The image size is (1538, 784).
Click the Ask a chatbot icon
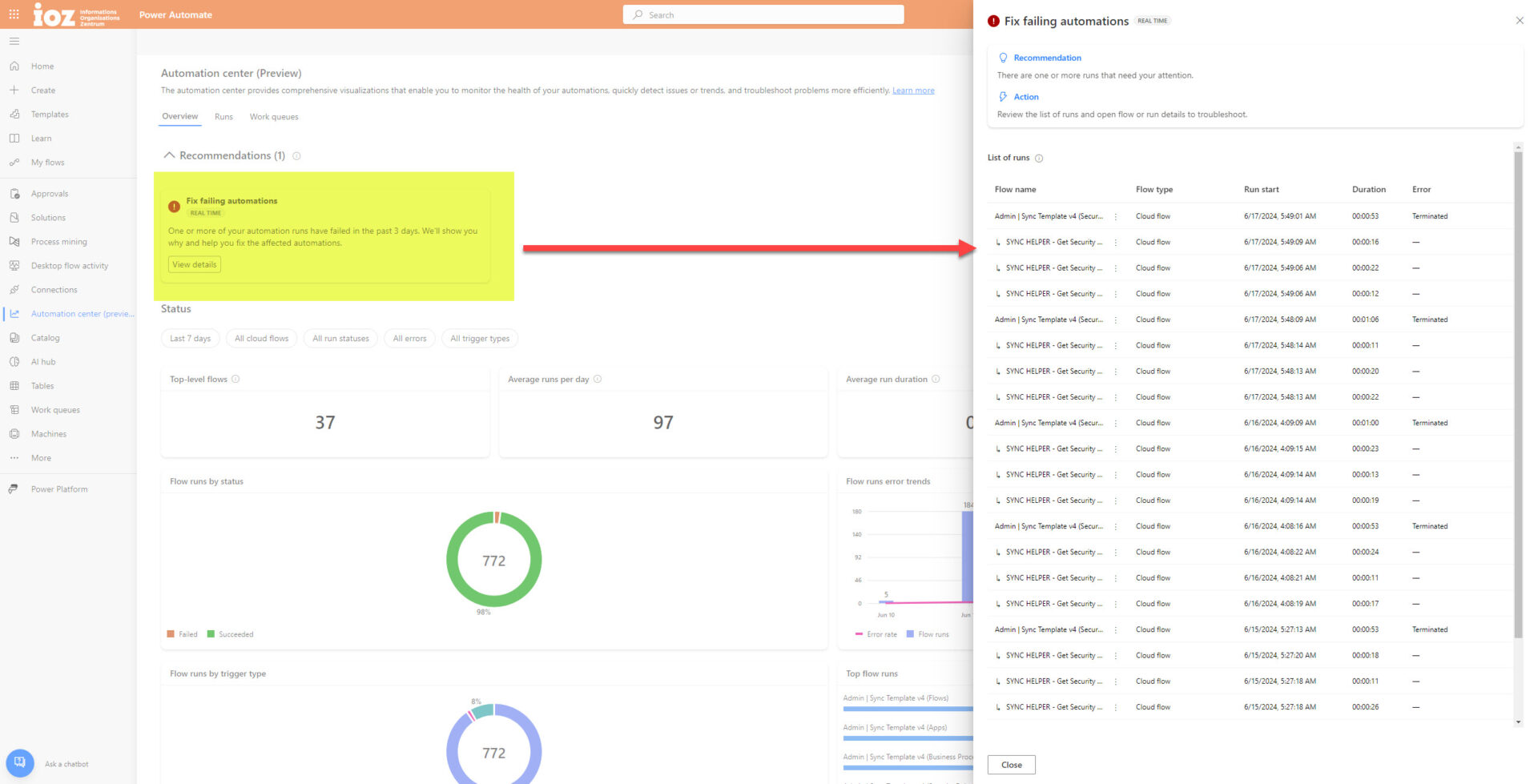20,763
